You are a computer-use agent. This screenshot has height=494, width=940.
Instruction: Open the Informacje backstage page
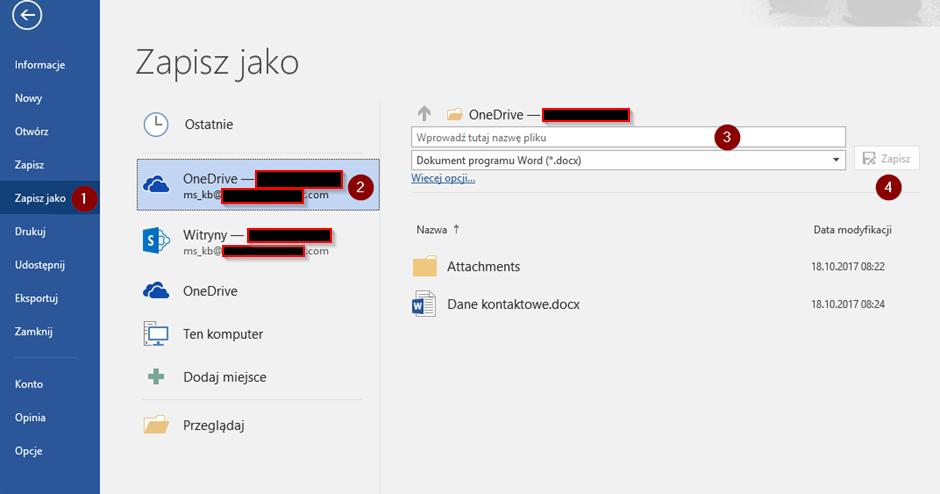(x=40, y=65)
